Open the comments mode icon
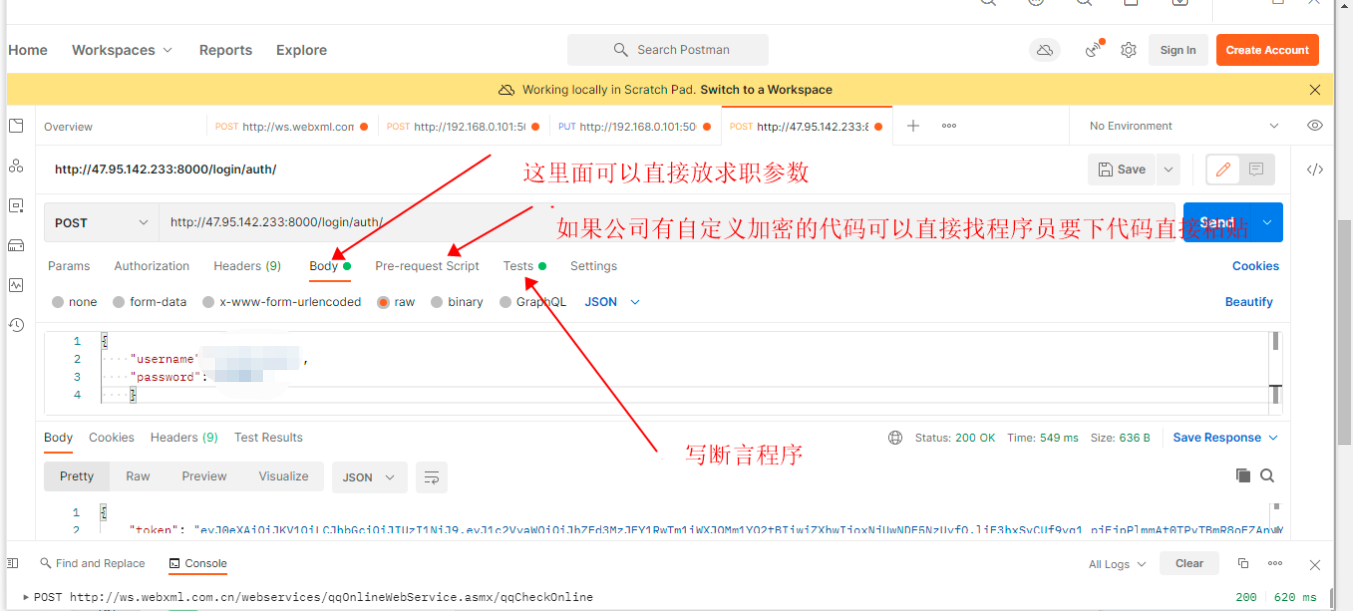Image resolution: width=1353 pixels, height=611 pixels. (x=1256, y=170)
